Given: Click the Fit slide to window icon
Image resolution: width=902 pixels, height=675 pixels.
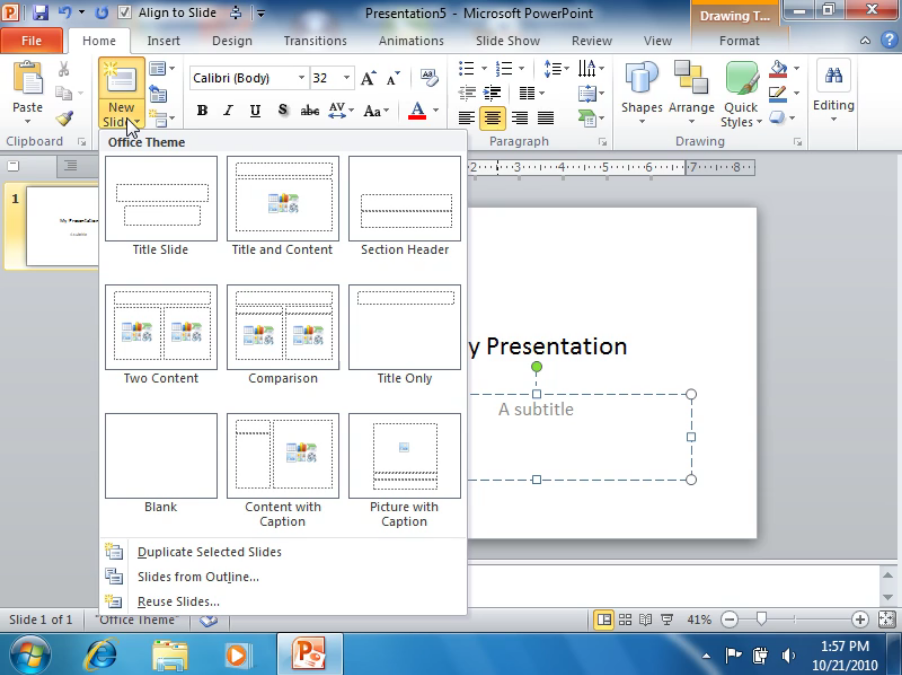Looking at the screenshot, I should point(886,620).
